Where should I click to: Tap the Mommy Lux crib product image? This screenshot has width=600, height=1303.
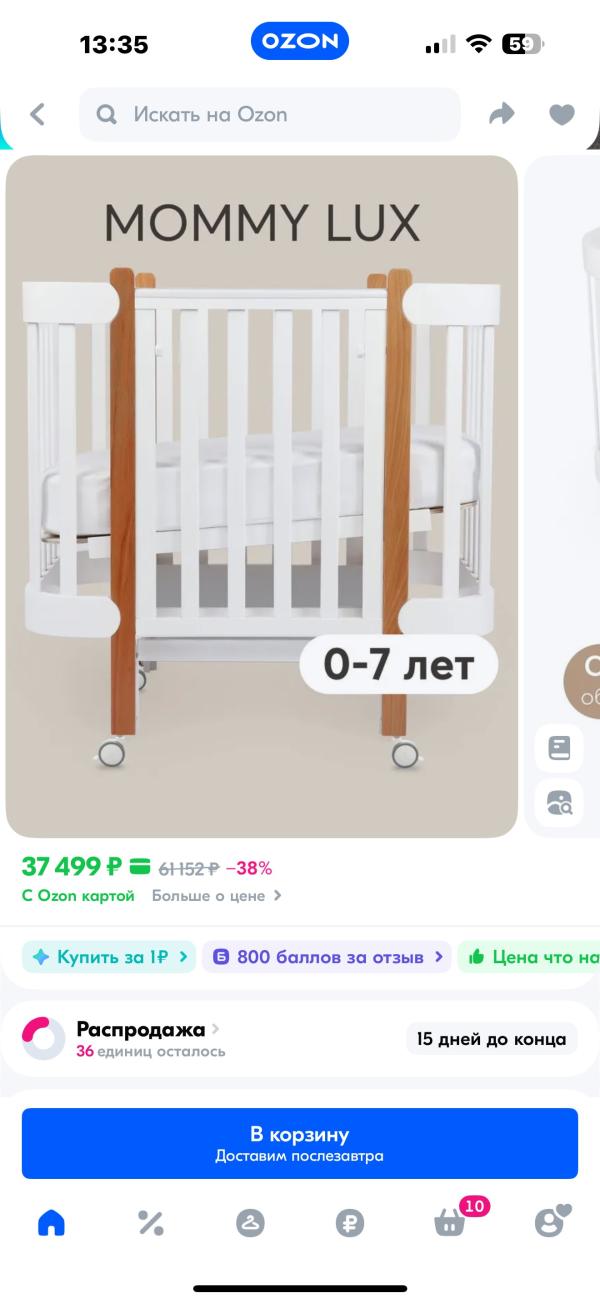[x=262, y=496]
